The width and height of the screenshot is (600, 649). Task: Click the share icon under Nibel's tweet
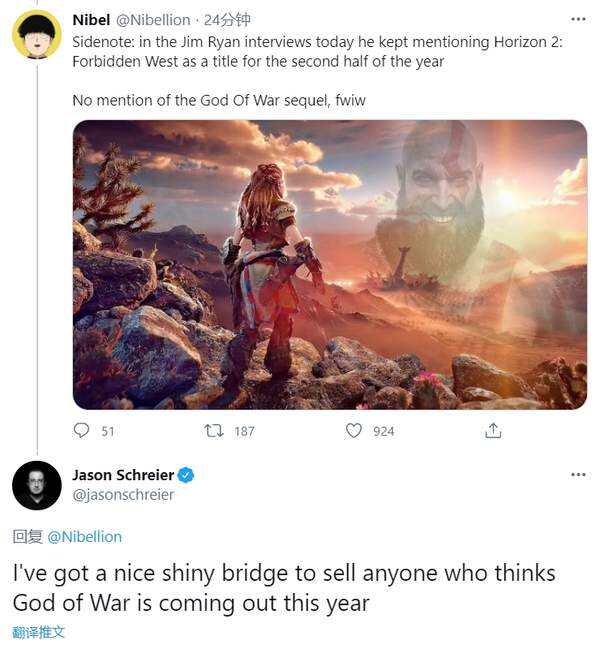coord(492,431)
